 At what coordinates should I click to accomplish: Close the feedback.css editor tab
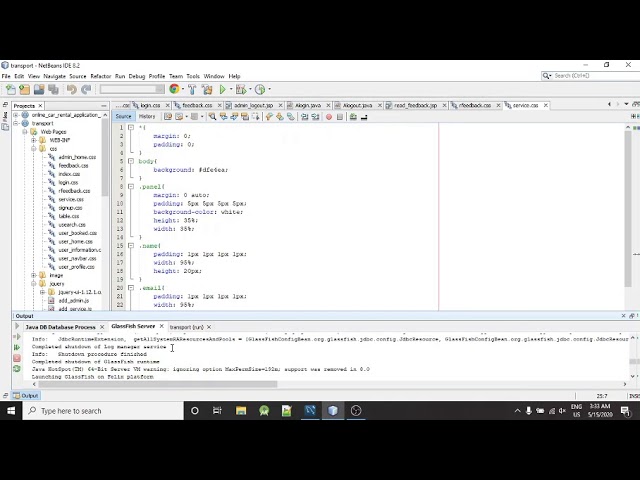pyautogui.click(x=220, y=105)
